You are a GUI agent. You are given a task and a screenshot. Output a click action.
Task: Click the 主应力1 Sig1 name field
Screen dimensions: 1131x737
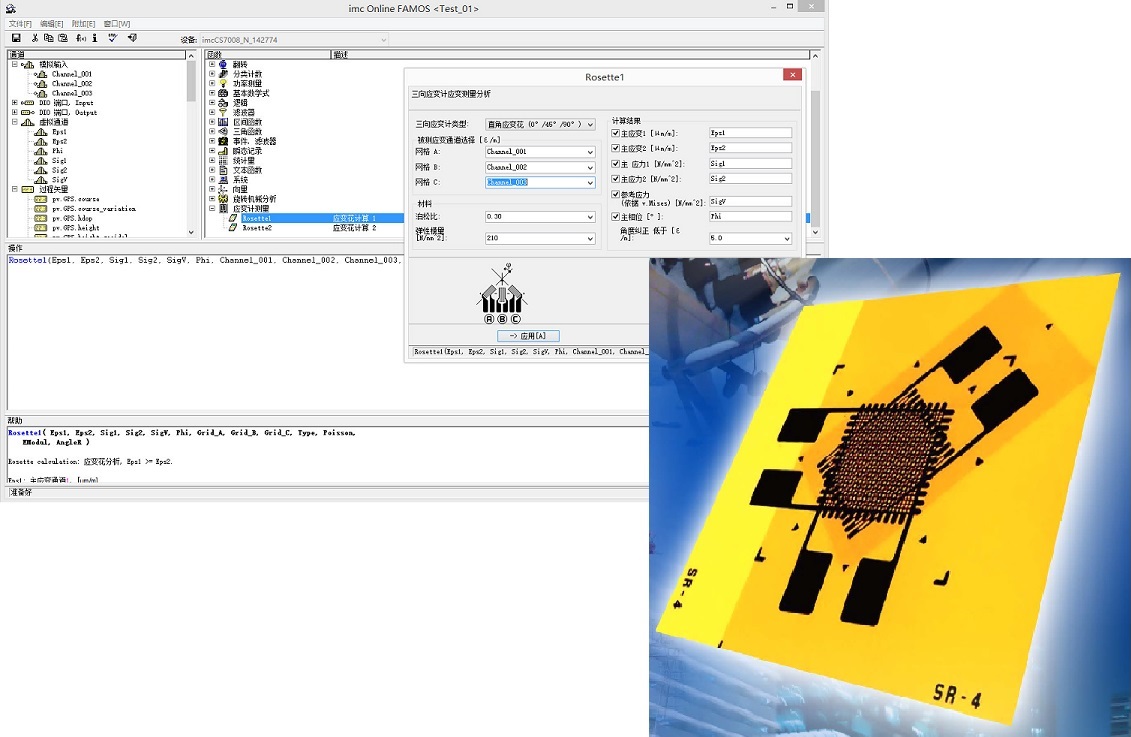[x=750, y=164]
